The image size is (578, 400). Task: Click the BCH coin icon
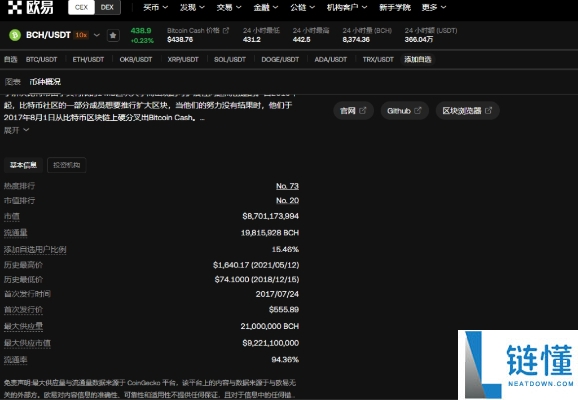click(15, 35)
